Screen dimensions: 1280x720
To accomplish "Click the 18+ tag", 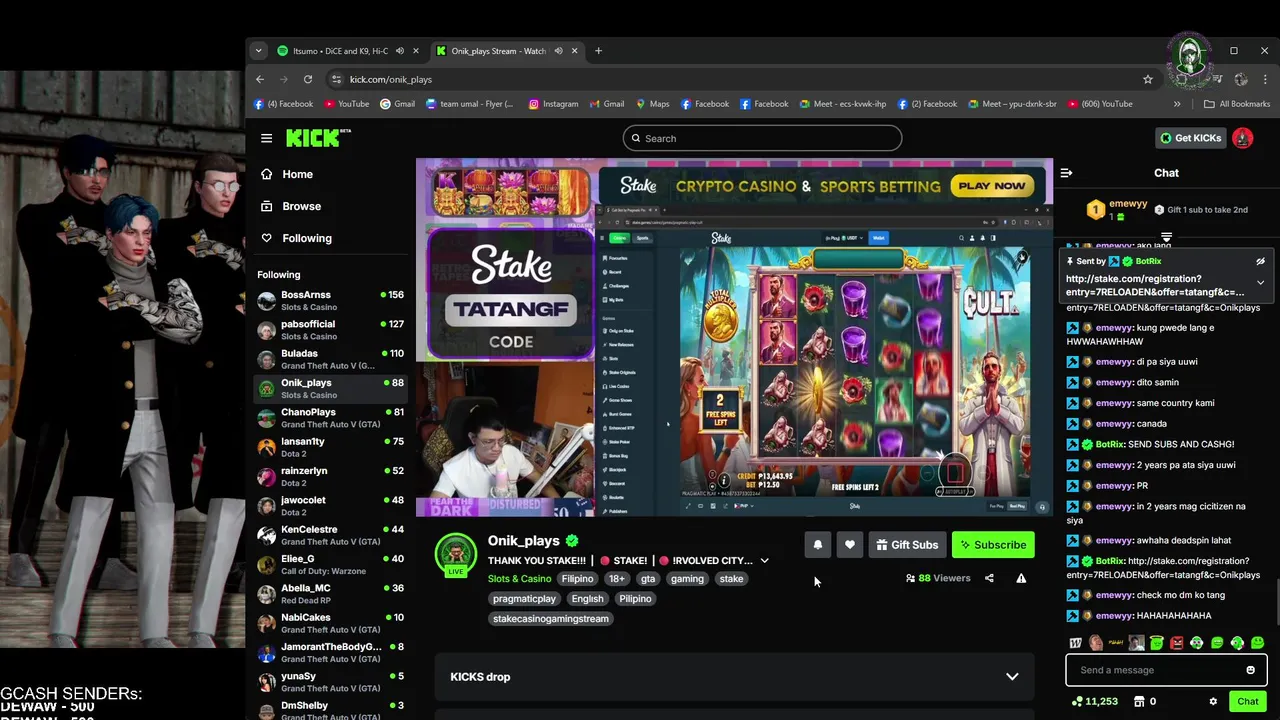I will [x=617, y=579].
